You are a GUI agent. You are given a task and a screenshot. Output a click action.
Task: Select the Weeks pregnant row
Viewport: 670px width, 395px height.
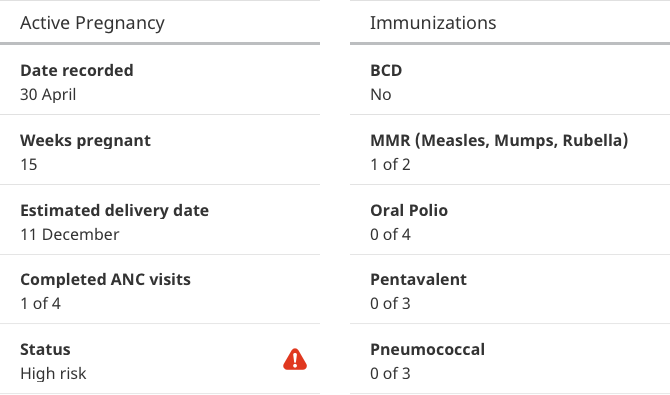[x=160, y=150]
